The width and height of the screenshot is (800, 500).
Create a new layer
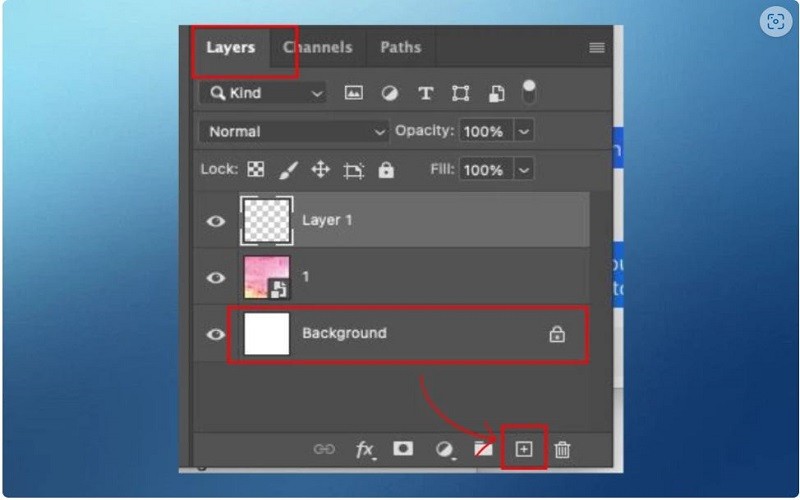pyautogui.click(x=524, y=449)
